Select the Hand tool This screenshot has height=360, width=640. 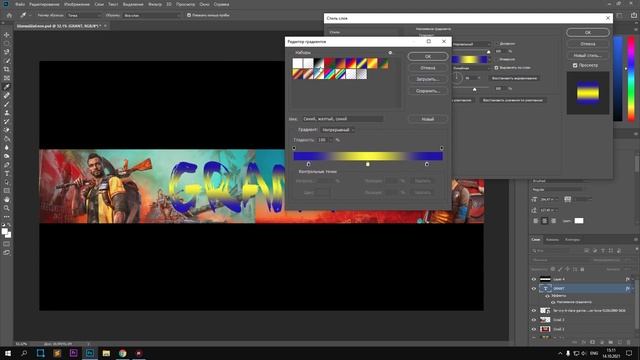pyautogui.click(x=7, y=200)
